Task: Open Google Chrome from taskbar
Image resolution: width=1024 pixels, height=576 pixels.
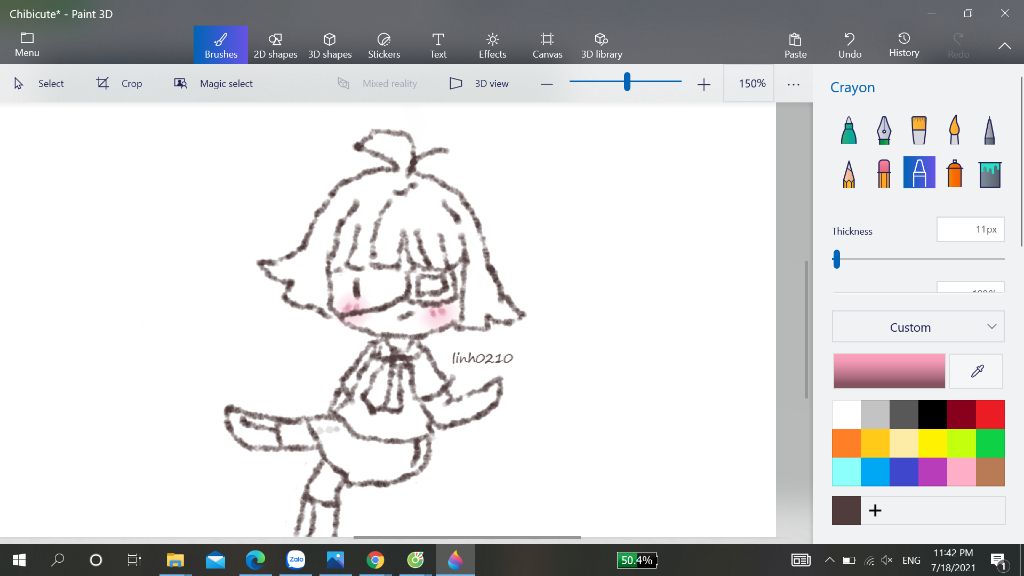Action: coord(375,560)
